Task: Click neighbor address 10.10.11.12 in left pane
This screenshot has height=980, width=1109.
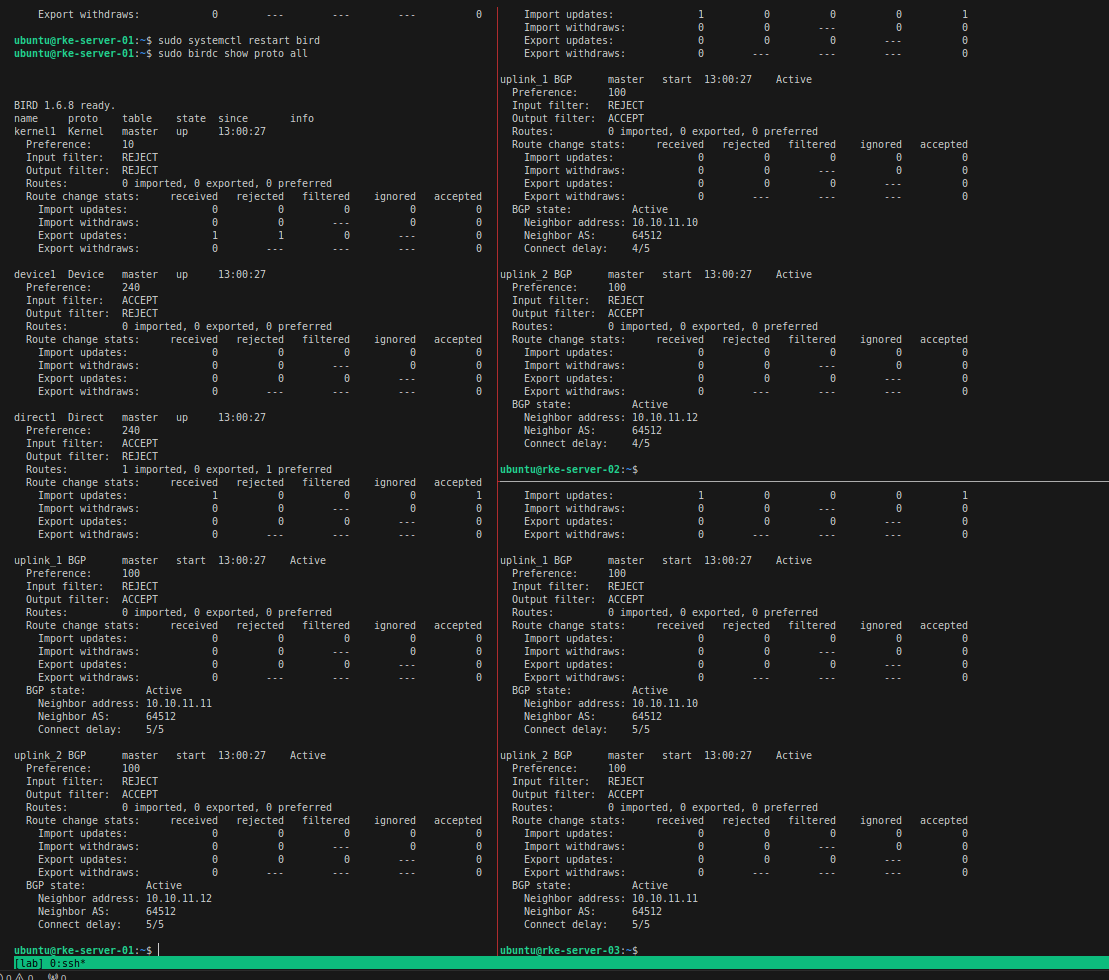Action: (x=178, y=898)
